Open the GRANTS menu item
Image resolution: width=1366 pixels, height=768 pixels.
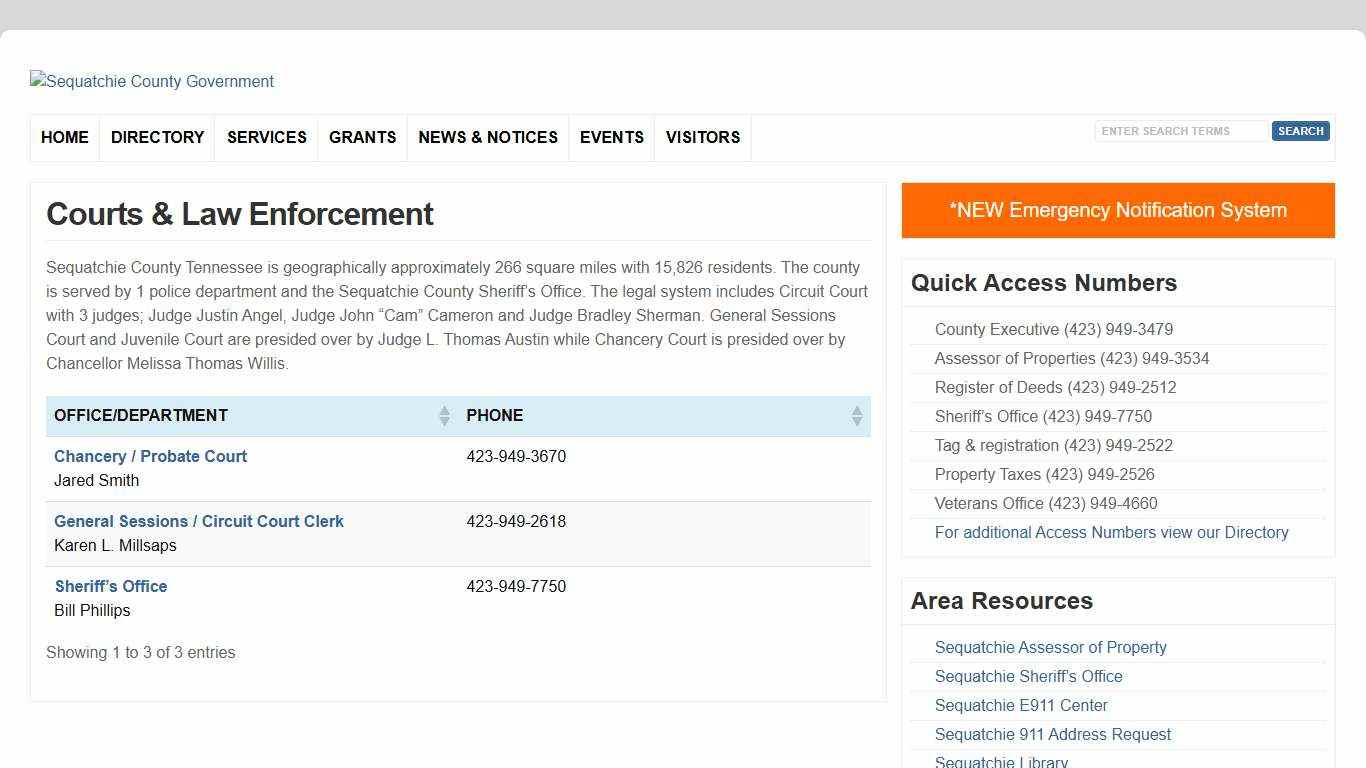pos(362,137)
